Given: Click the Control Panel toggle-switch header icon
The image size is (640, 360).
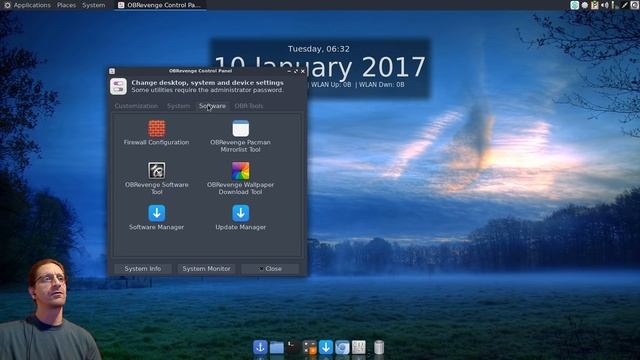Looking at the screenshot, I should [118, 86].
